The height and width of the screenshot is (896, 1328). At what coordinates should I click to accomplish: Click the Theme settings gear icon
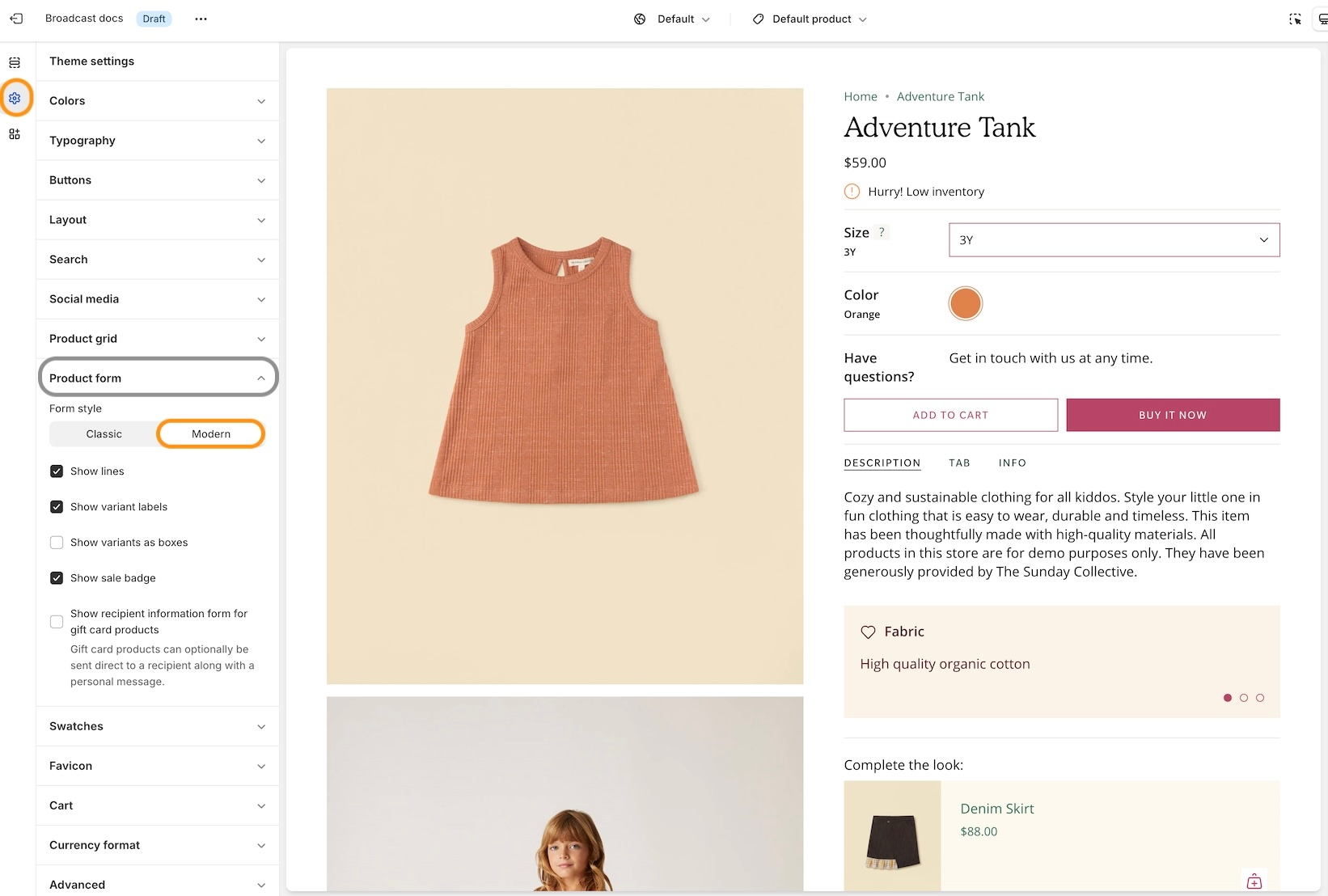[15, 99]
